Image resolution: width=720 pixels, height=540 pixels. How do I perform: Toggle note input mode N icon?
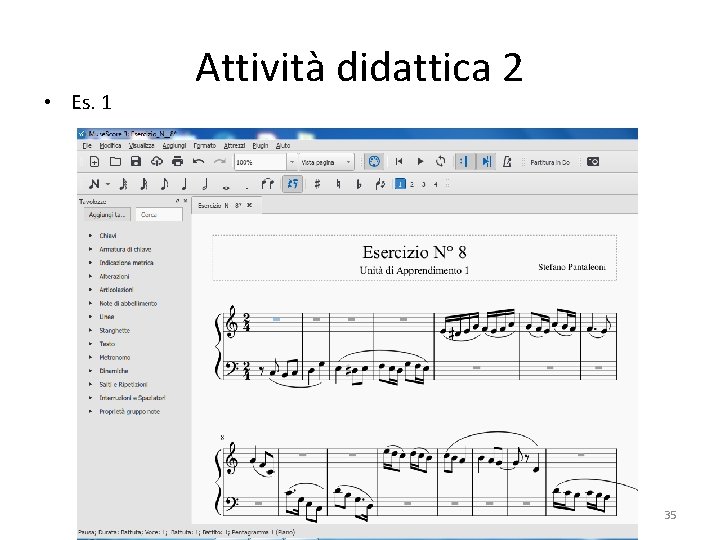pos(94,185)
